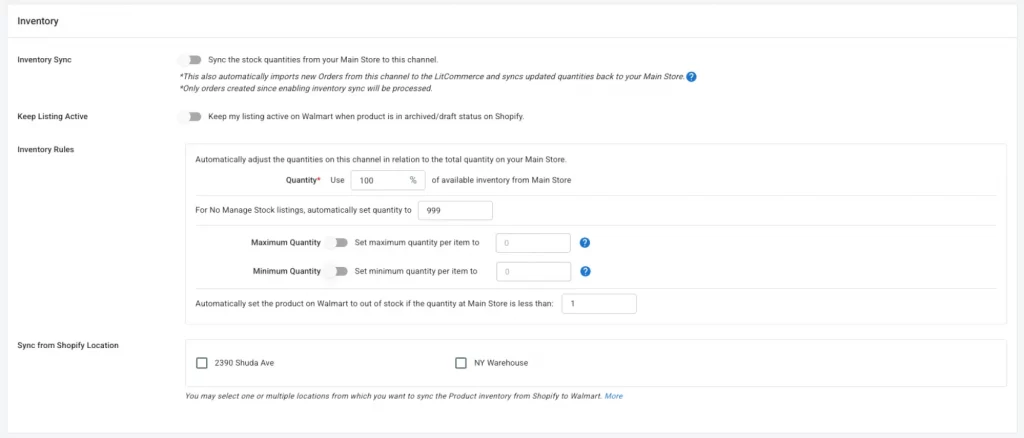
Task: Click 'For No Manage Stock listings' text
Action: tap(304, 211)
